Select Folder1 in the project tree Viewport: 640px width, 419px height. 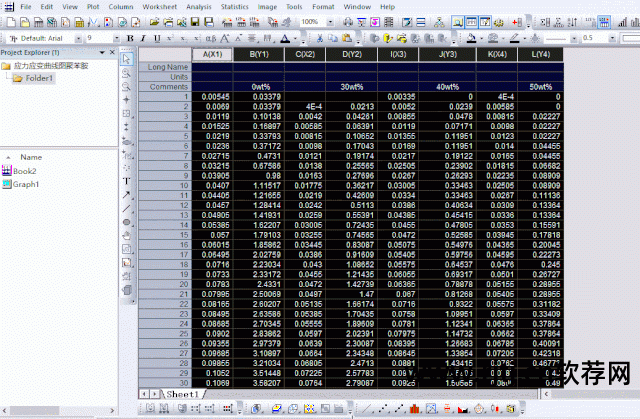(39, 78)
